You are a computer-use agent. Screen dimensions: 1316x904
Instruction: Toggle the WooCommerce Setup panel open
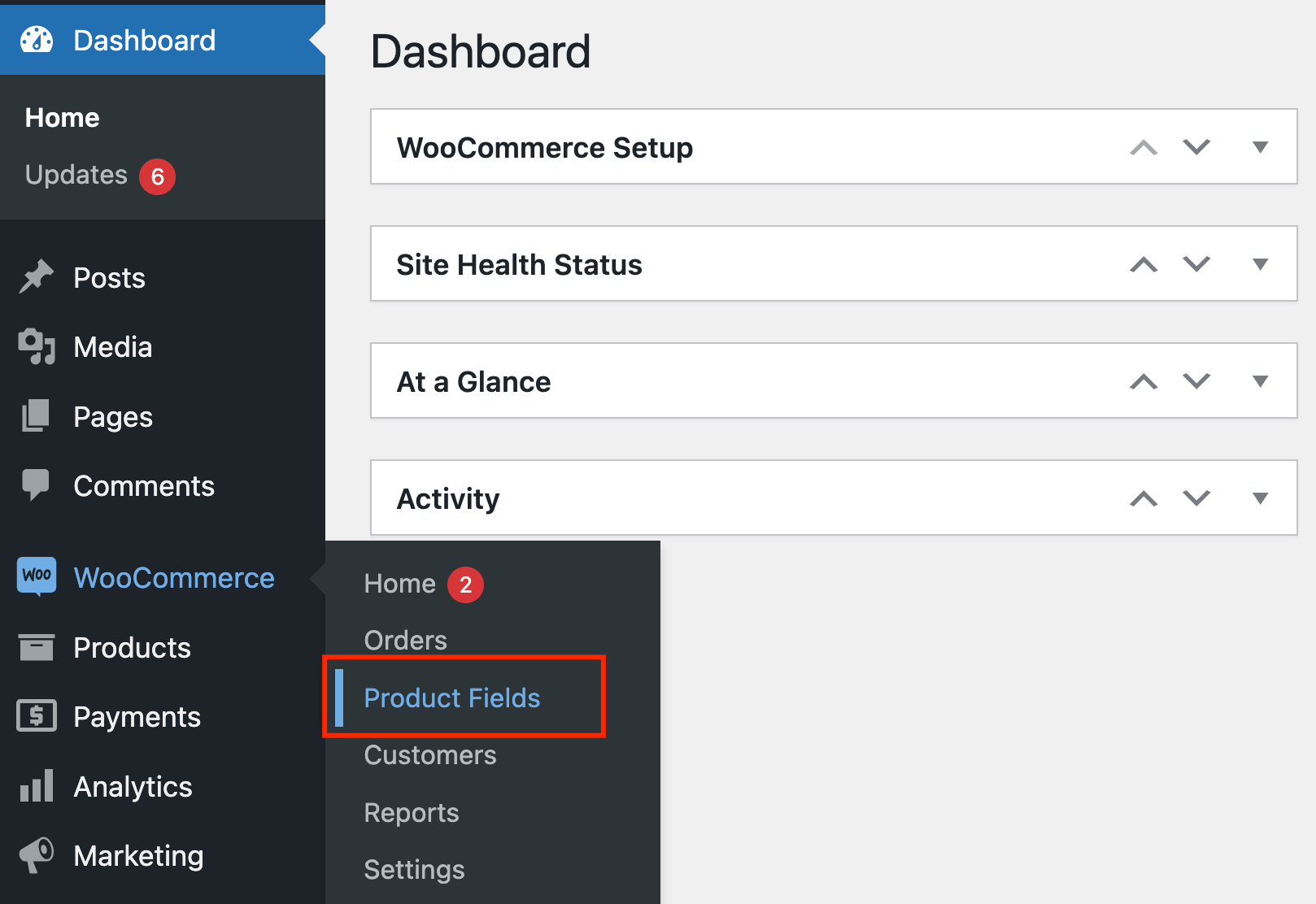click(x=1260, y=147)
